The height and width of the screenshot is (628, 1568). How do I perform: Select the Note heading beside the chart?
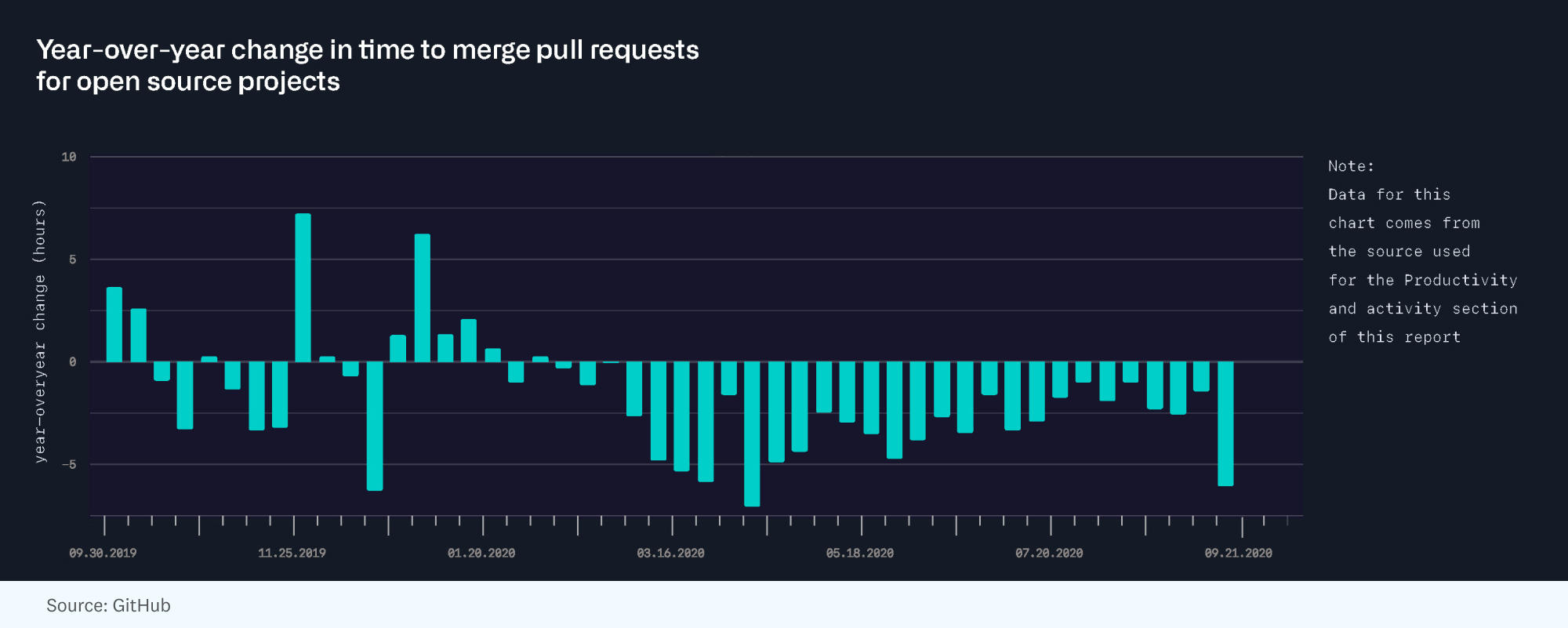coord(1351,166)
